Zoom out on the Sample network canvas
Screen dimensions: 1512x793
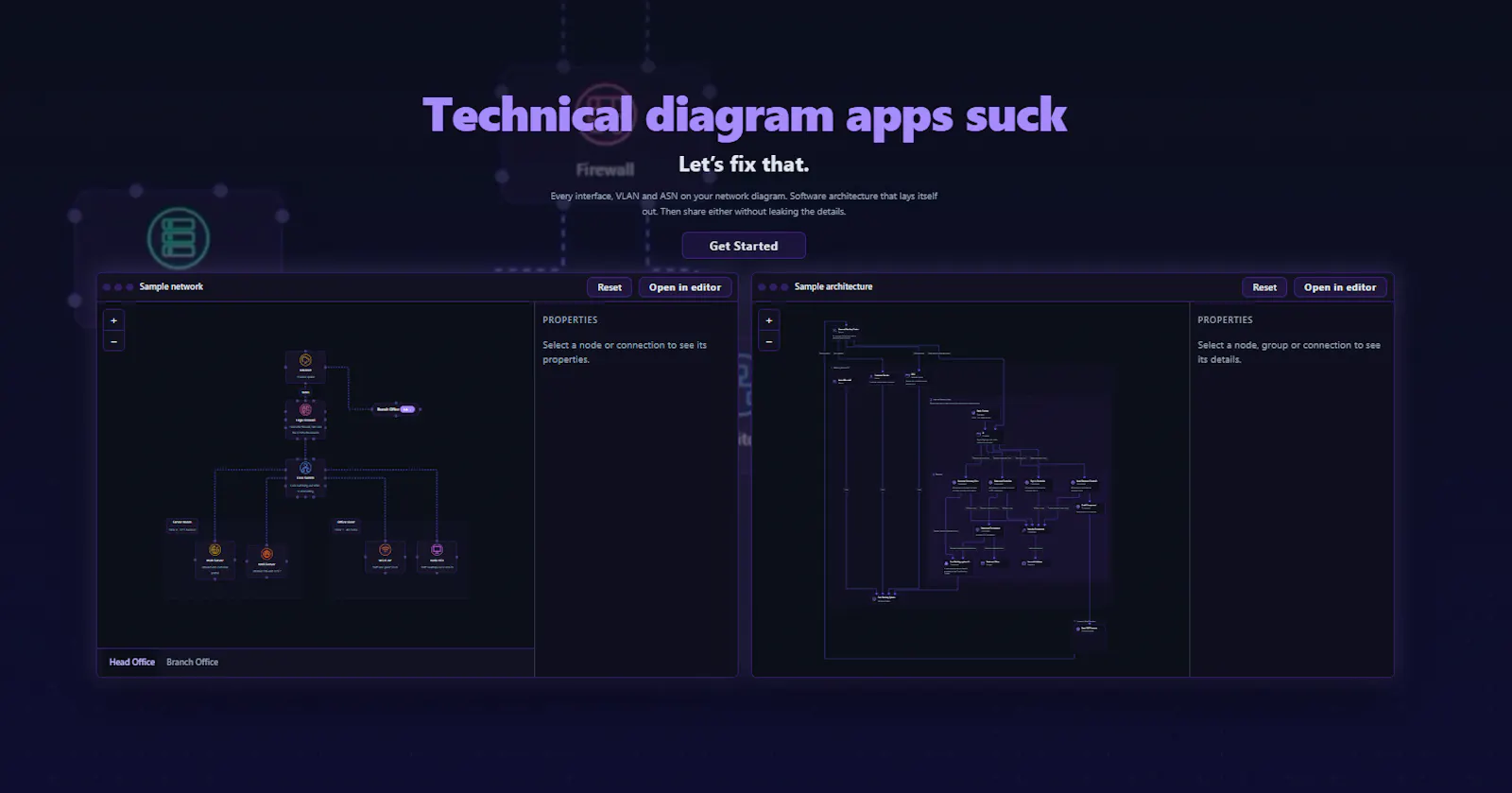[114, 341]
